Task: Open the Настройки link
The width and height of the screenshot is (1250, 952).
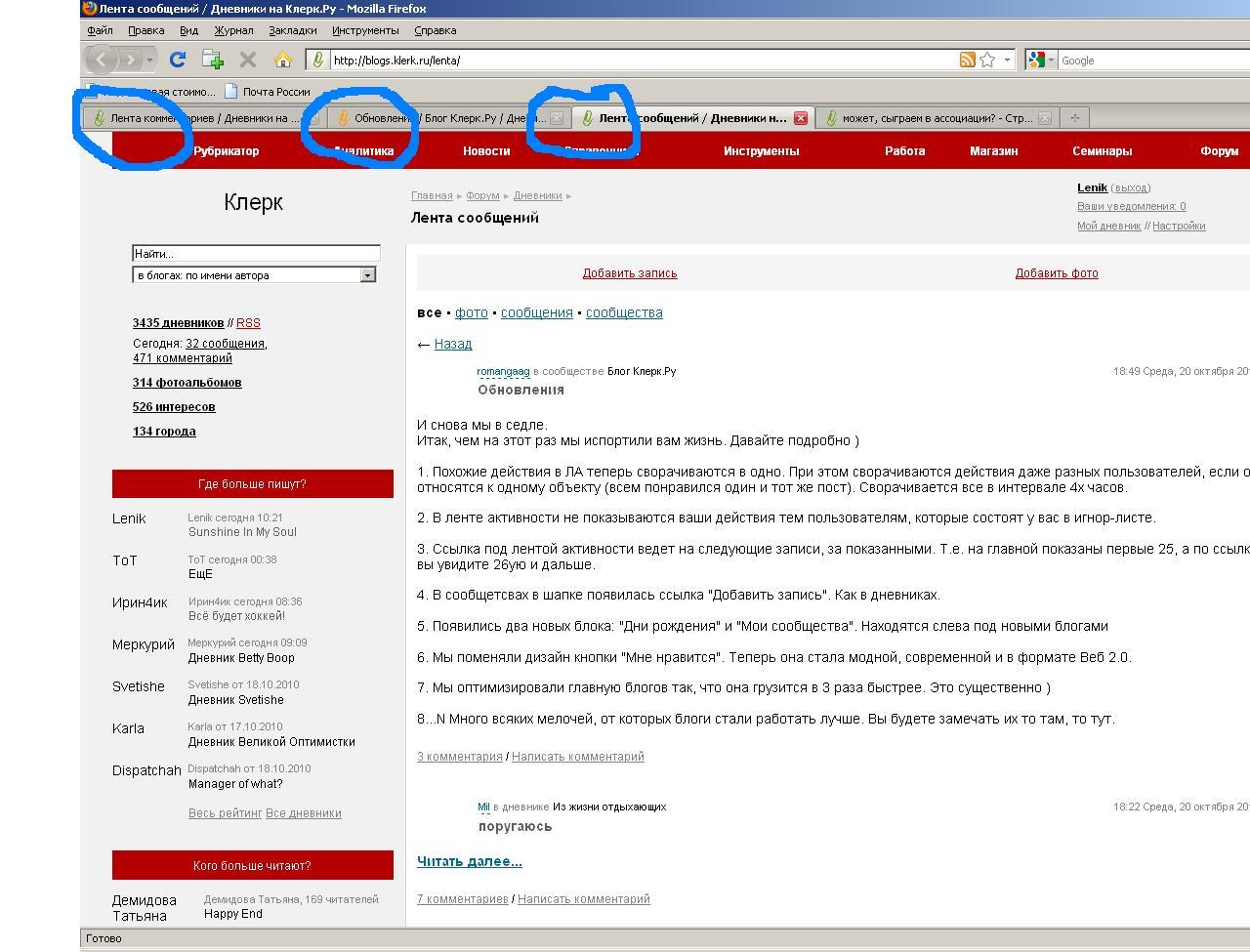Action: tap(1179, 226)
